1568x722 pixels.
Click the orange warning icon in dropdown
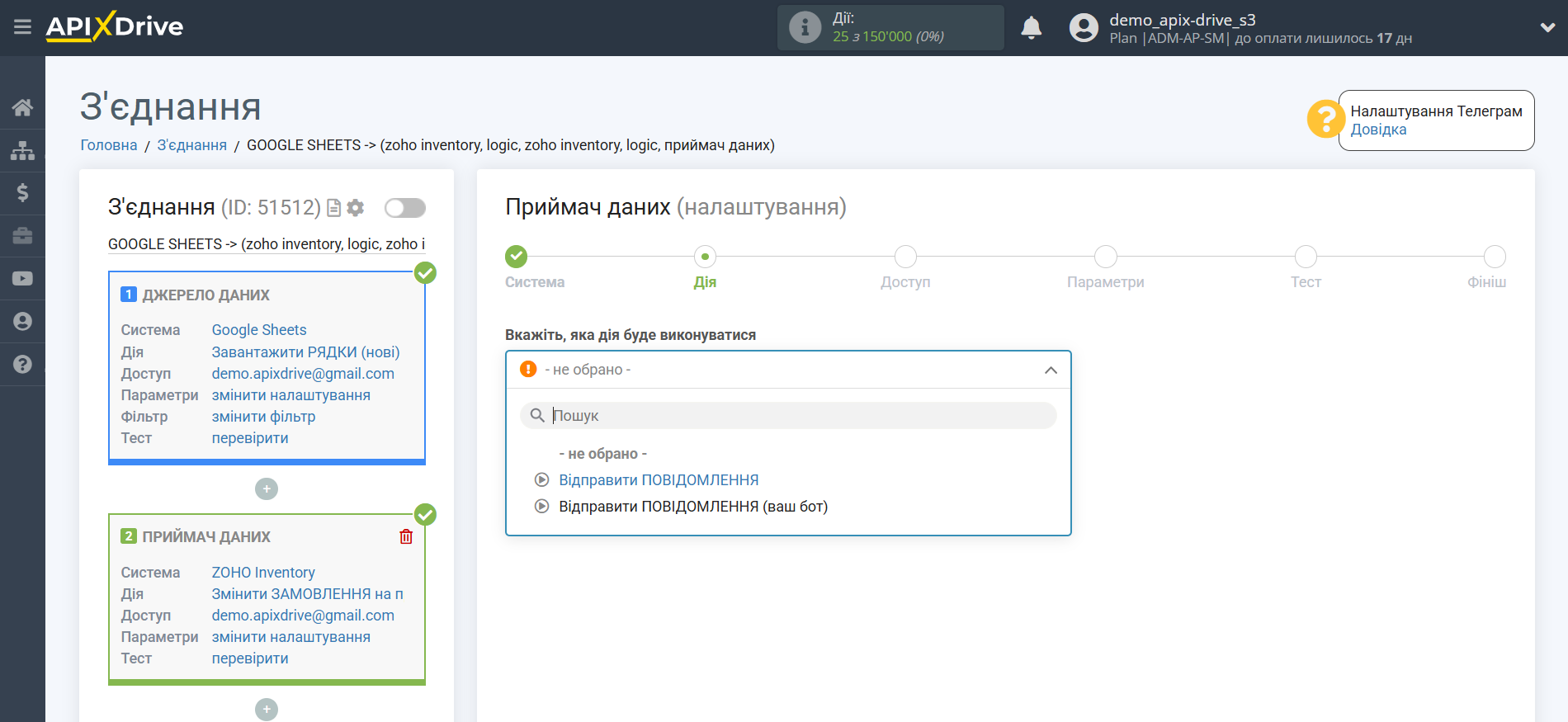coord(528,369)
